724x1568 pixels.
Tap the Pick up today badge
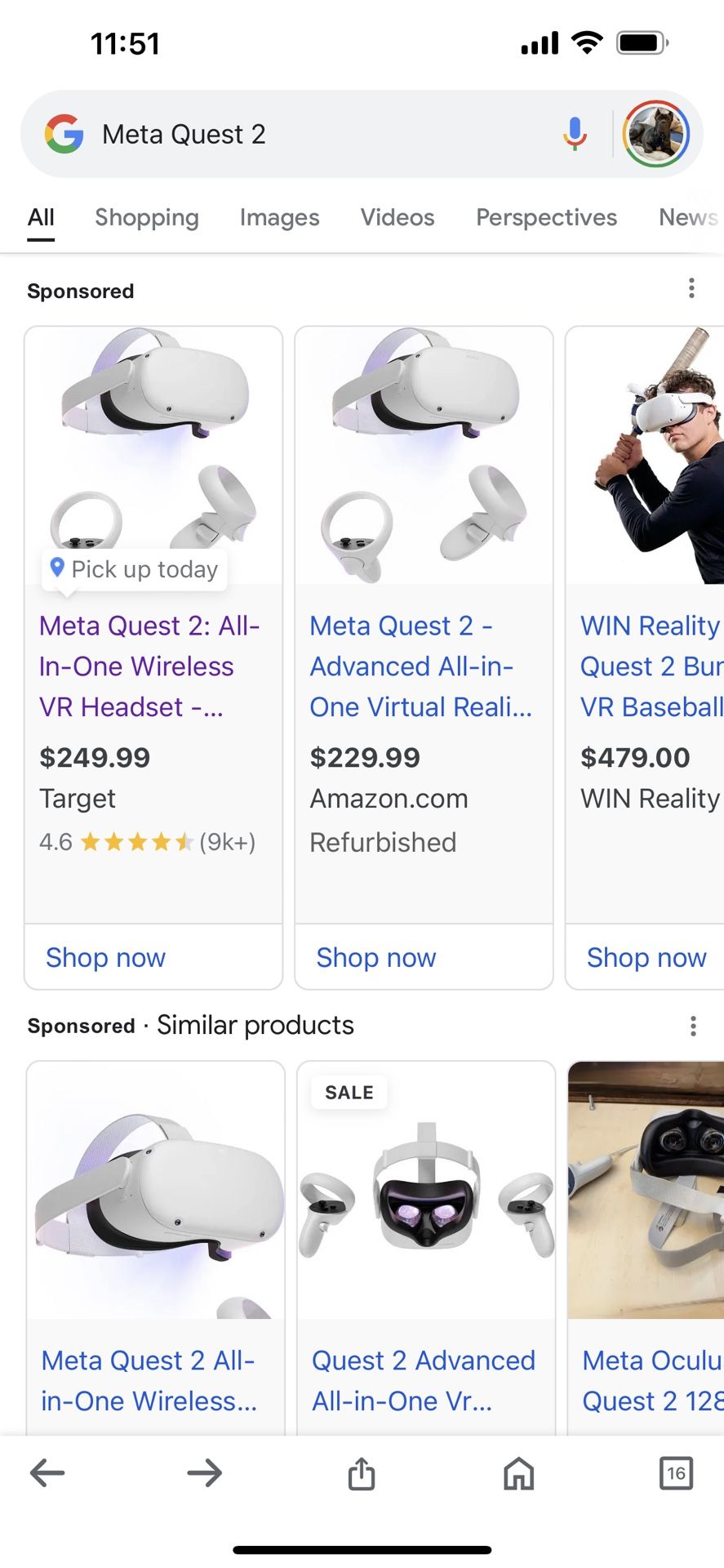click(135, 569)
